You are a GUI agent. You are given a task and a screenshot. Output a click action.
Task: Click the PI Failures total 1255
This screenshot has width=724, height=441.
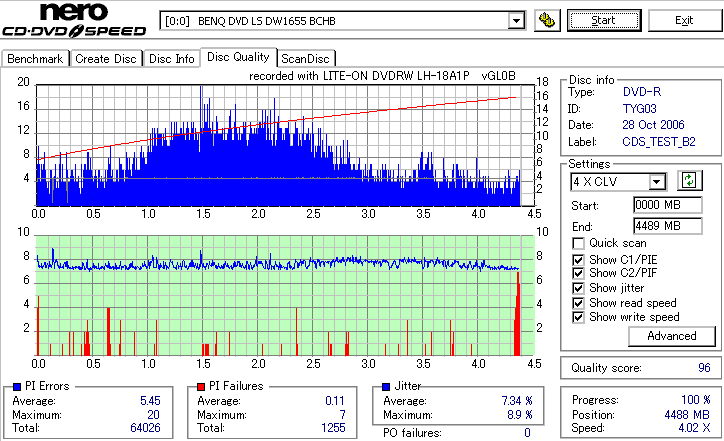pyautogui.click(x=333, y=428)
